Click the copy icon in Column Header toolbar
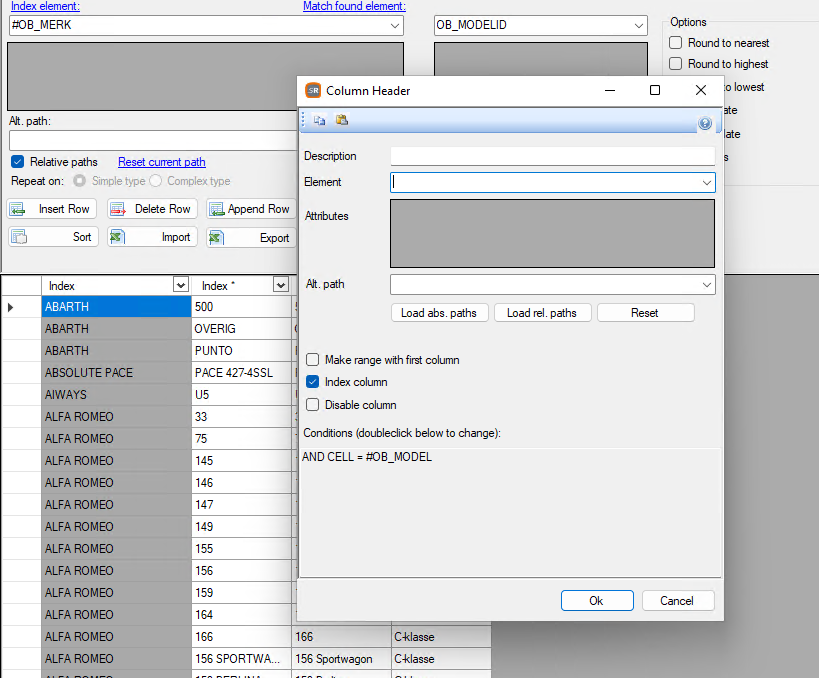819x678 pixels. [319, 120]
